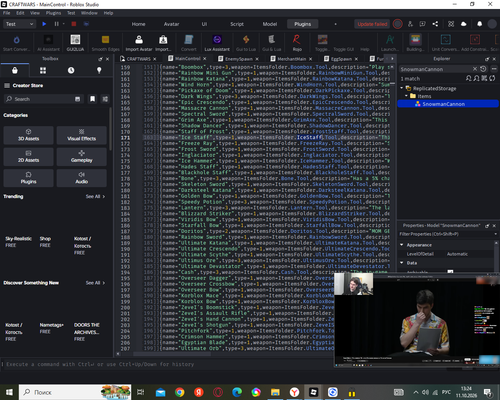
Task: Open the GUI2LUA plugin
Action: point(75,43)
